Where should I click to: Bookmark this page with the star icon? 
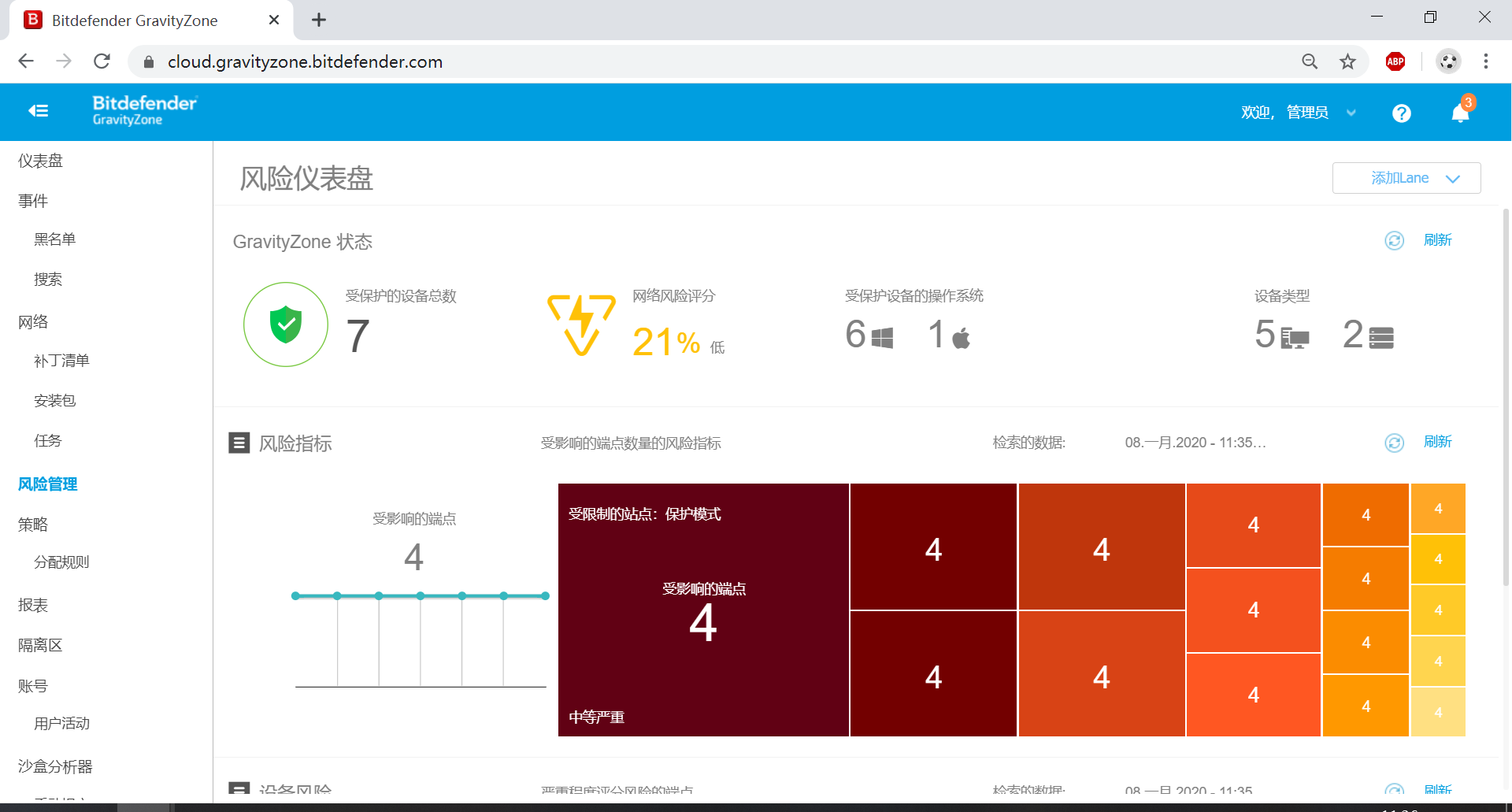click(1347, 61)
